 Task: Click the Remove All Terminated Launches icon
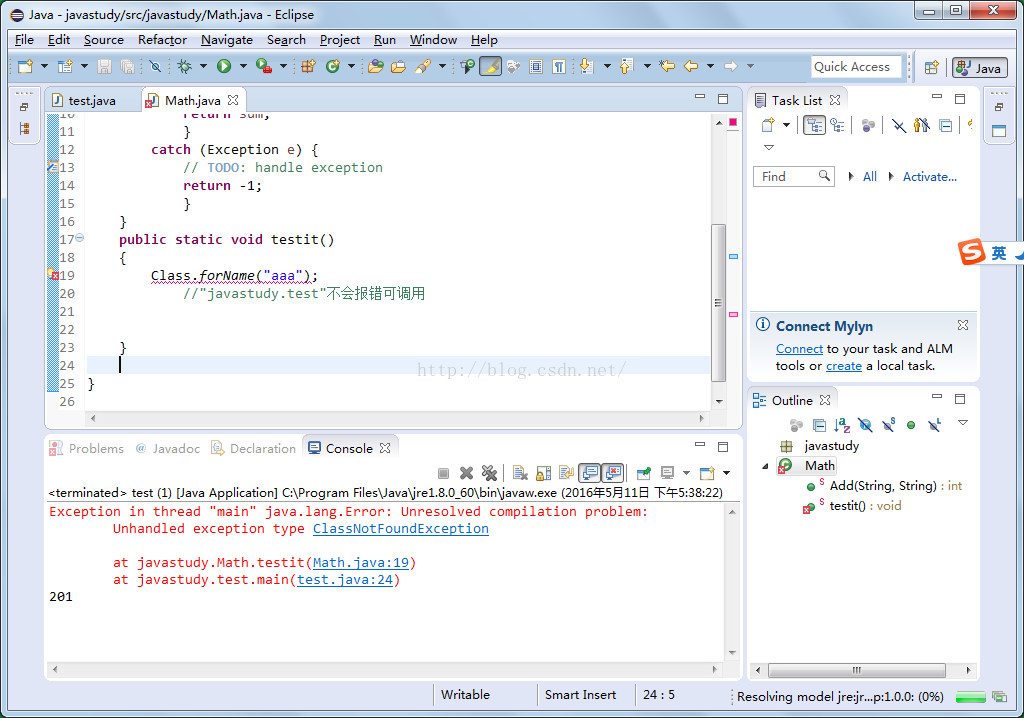pos(489,472)
